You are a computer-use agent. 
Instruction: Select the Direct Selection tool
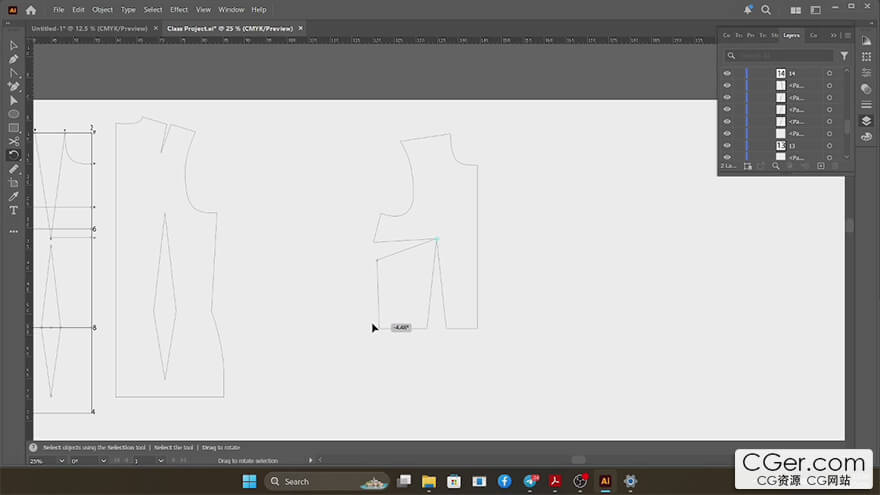coord(13,45)
